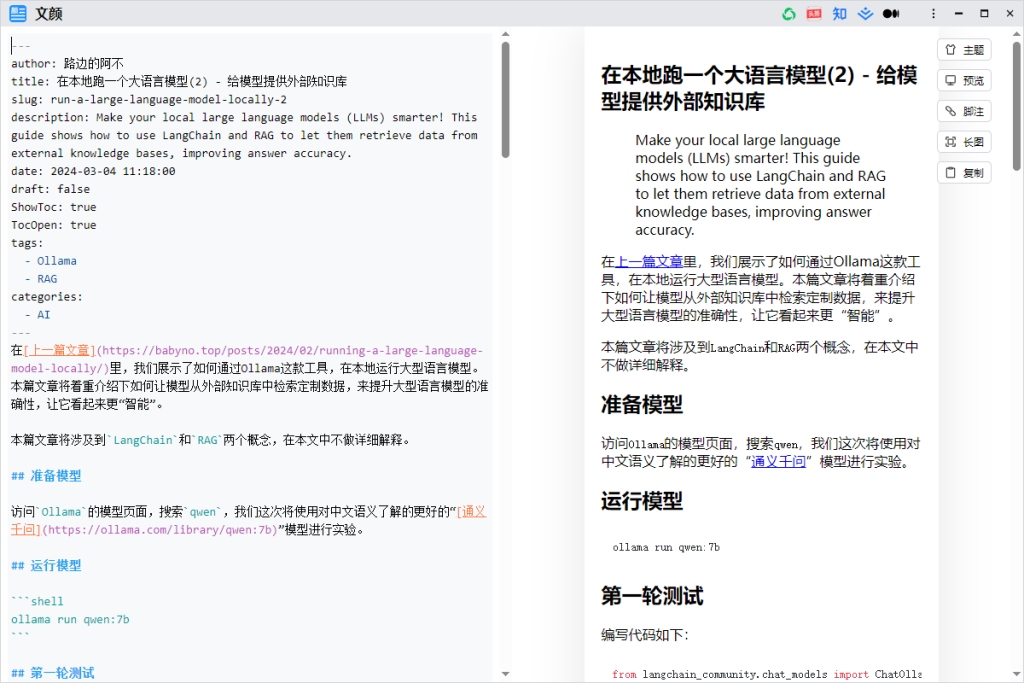Click the editor scrollbar up arrow
The image size is (1024, 683).
pyautogui.click(x=505, y=35)
